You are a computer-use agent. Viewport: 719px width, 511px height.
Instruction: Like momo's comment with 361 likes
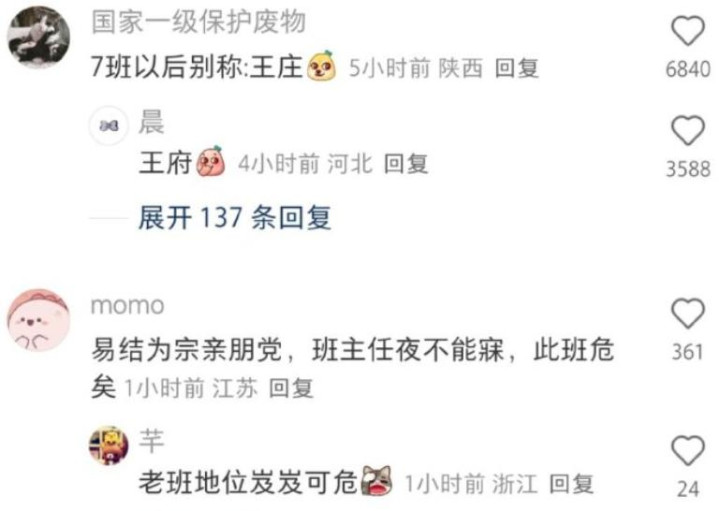(688, 313)
